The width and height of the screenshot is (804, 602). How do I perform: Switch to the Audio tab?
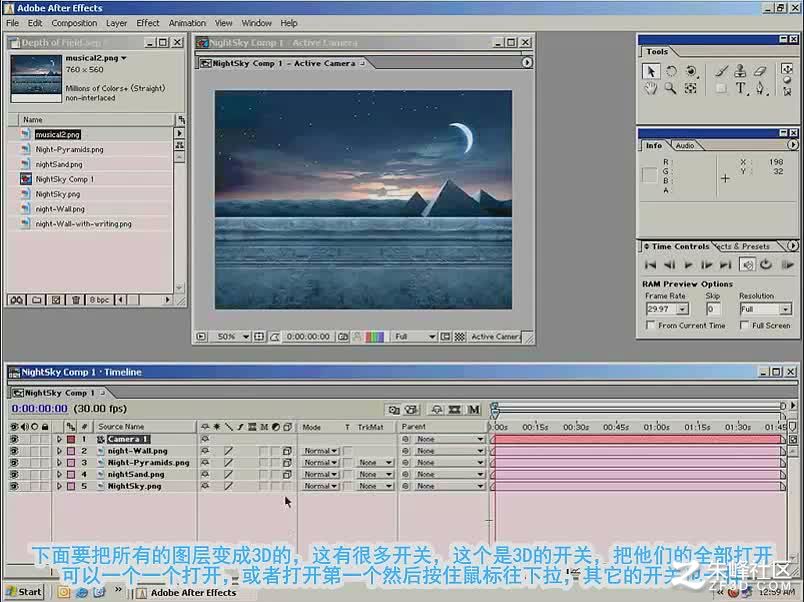685,146
